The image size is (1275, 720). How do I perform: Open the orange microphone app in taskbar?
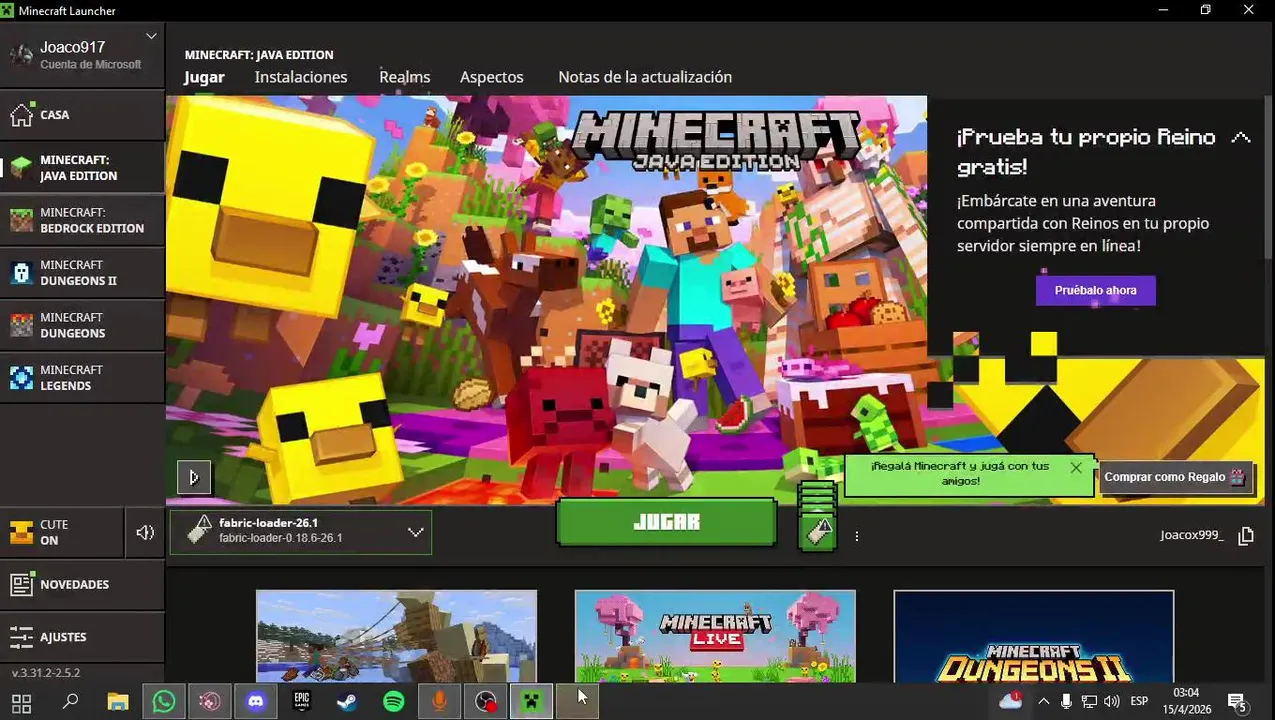coord(439,702)
